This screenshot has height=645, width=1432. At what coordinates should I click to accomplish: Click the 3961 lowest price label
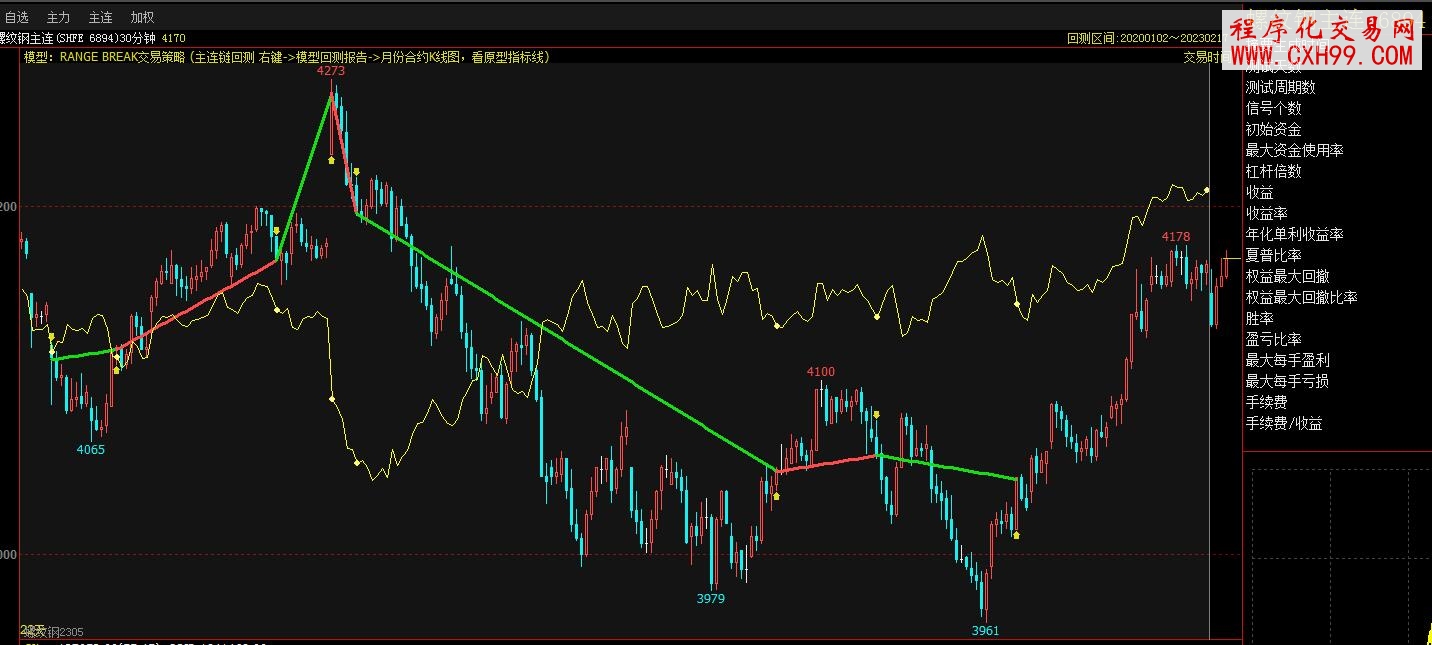(985, 631)
